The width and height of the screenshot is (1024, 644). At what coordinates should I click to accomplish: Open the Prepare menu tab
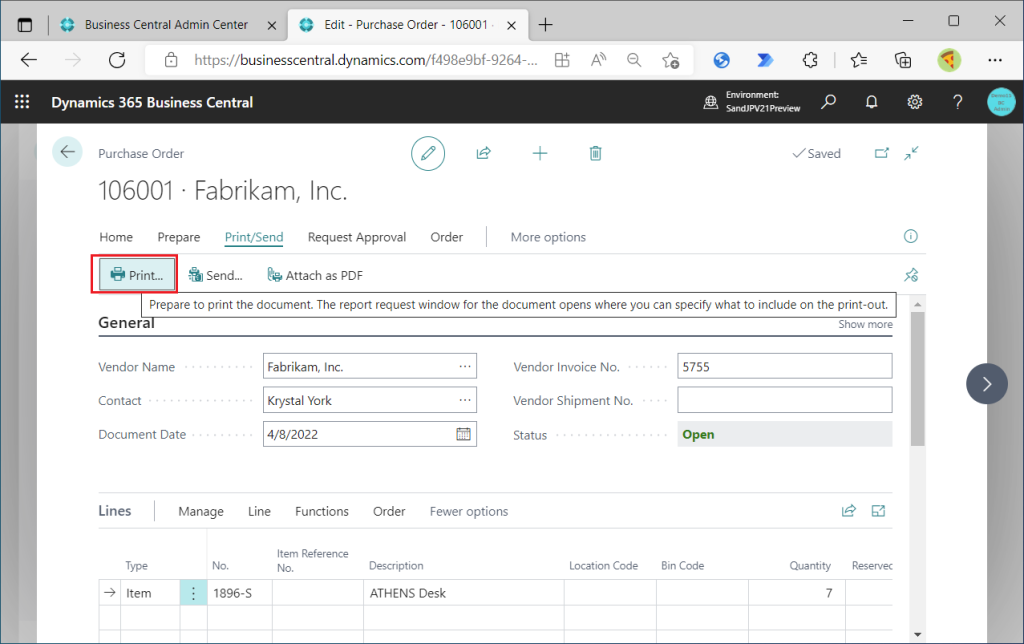point(179,237)
